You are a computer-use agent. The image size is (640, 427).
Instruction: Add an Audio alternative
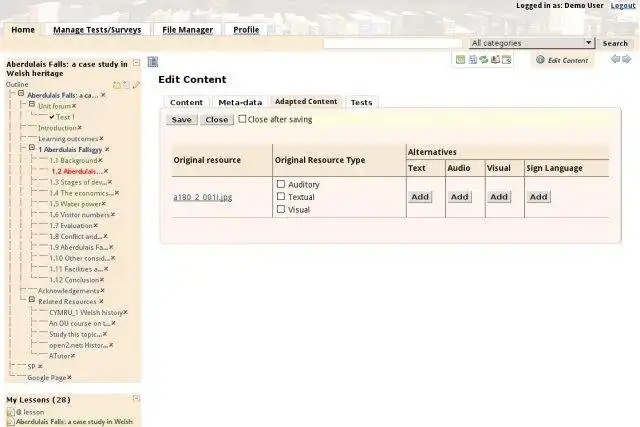point(459,197)
